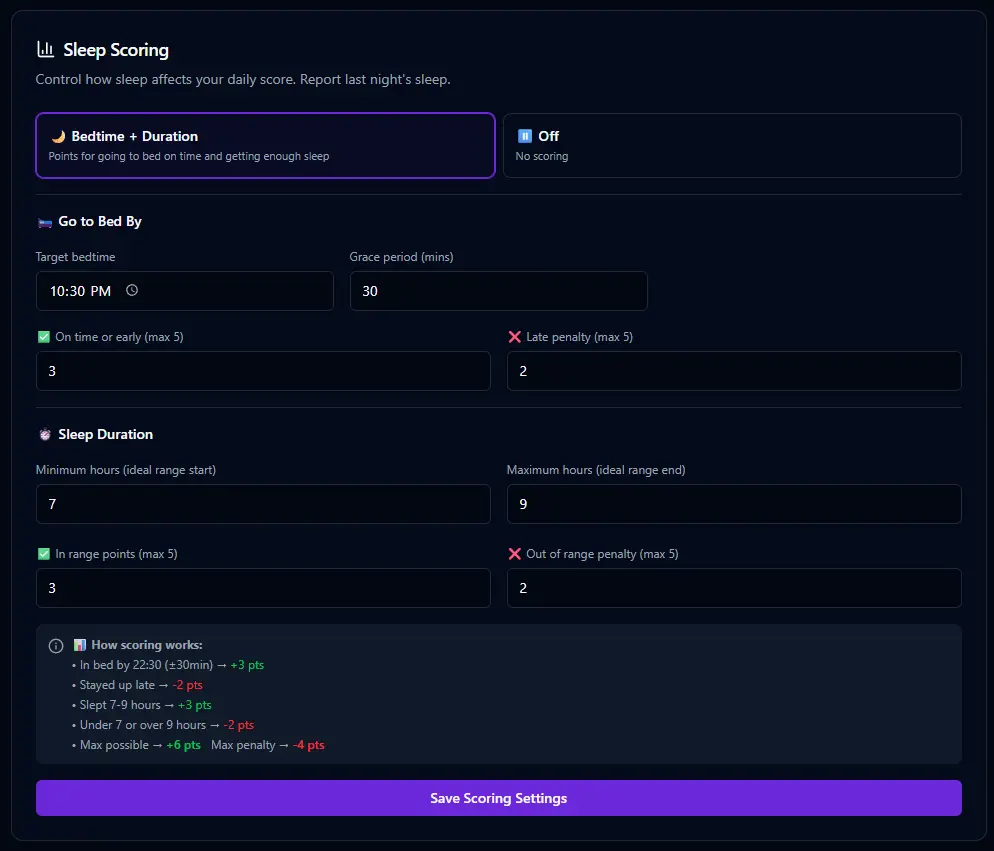Click the red X beside Late penalty label
The height and width of the screenshot is (851, 994).
[515, 337]
